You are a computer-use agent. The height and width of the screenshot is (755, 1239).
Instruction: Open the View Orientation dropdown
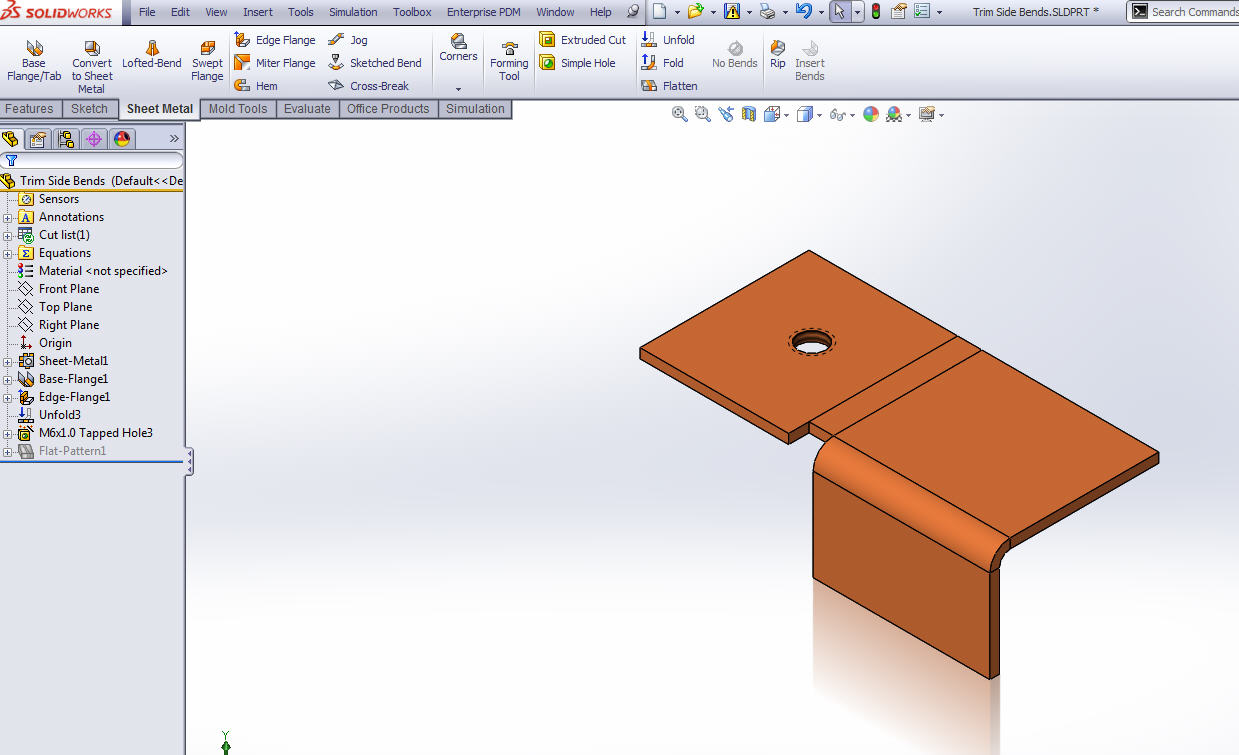(787, 115)
